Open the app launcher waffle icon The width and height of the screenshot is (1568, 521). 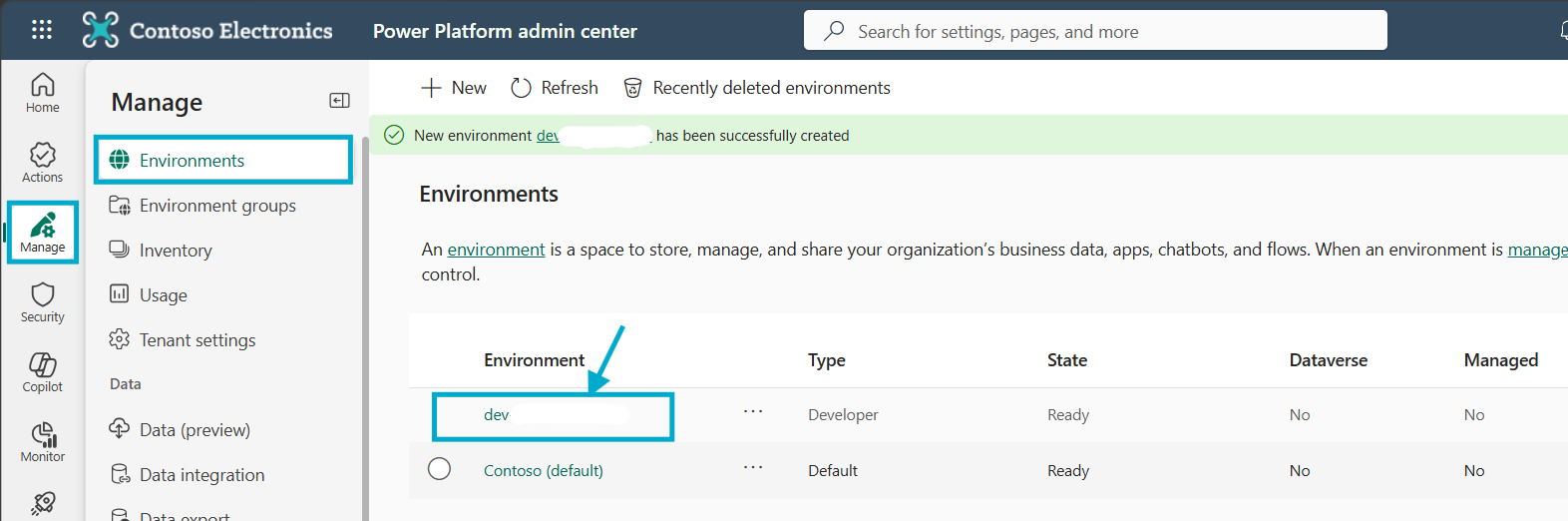[42, 30]
